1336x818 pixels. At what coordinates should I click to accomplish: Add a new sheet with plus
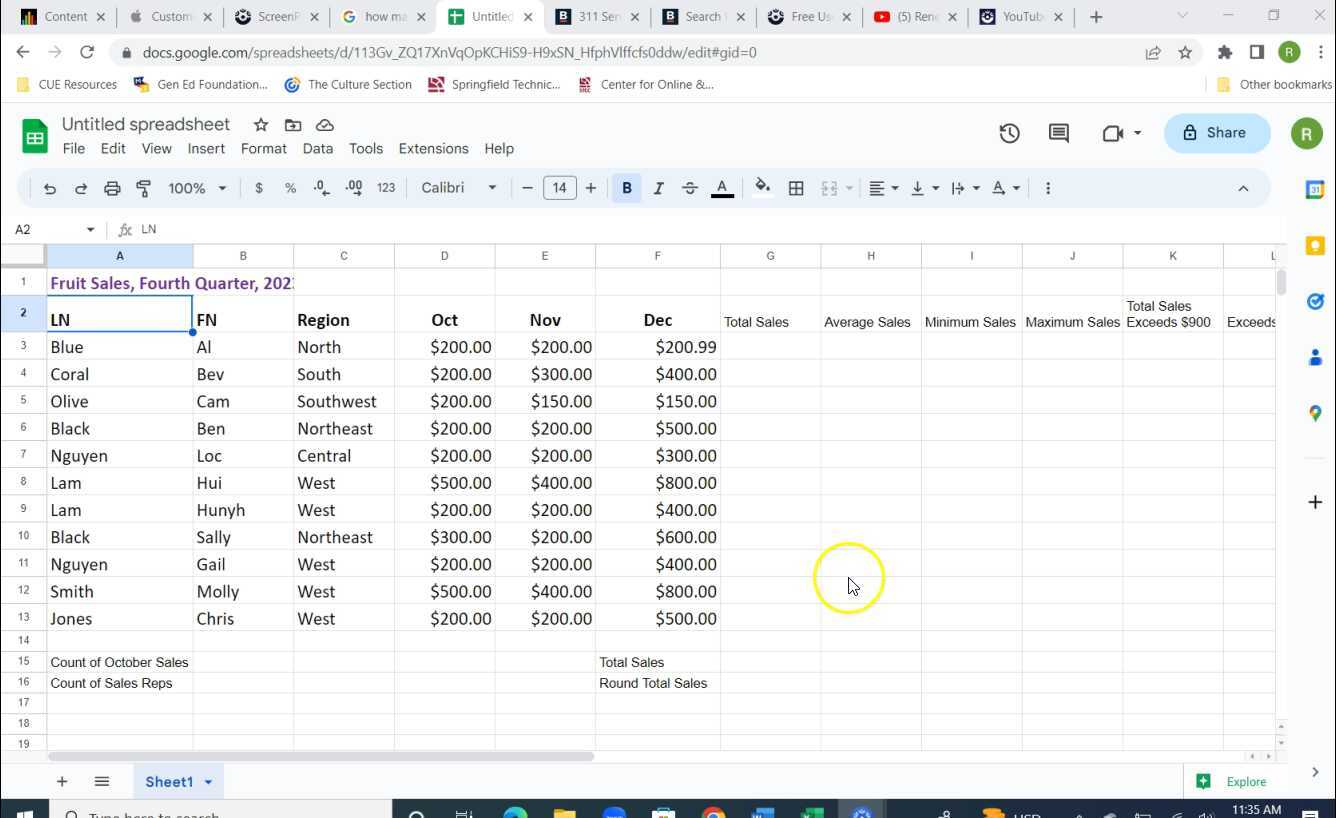tap(62, 782)
